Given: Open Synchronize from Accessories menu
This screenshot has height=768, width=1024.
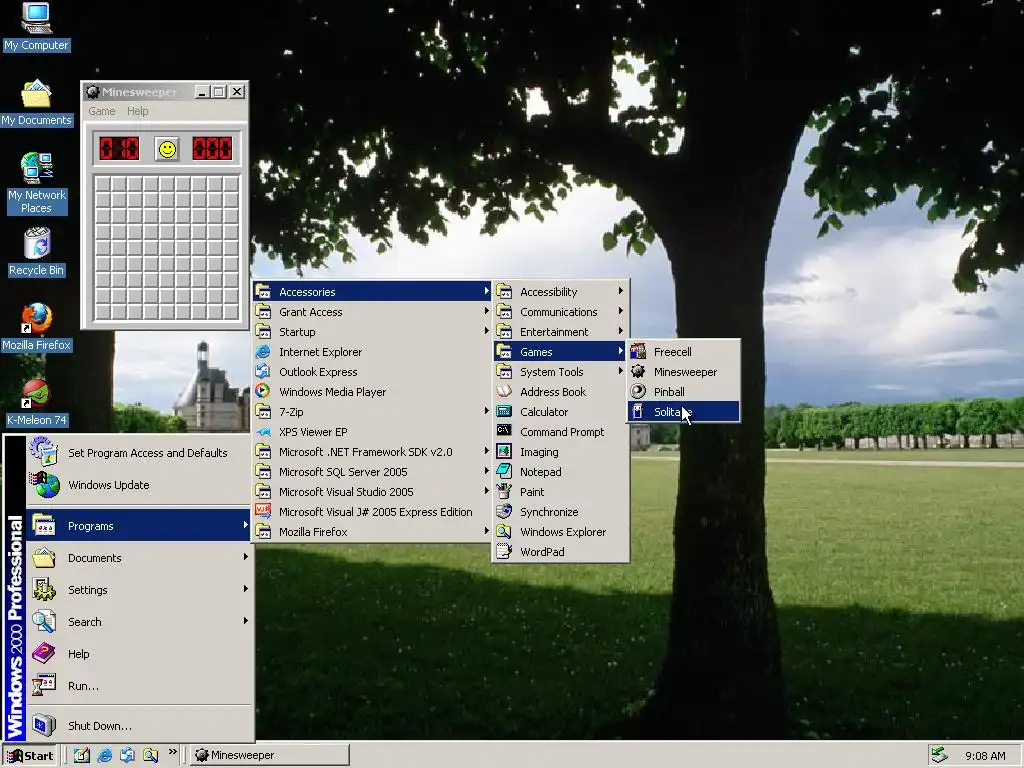Looking at the screenshot, I should [561, 512].
